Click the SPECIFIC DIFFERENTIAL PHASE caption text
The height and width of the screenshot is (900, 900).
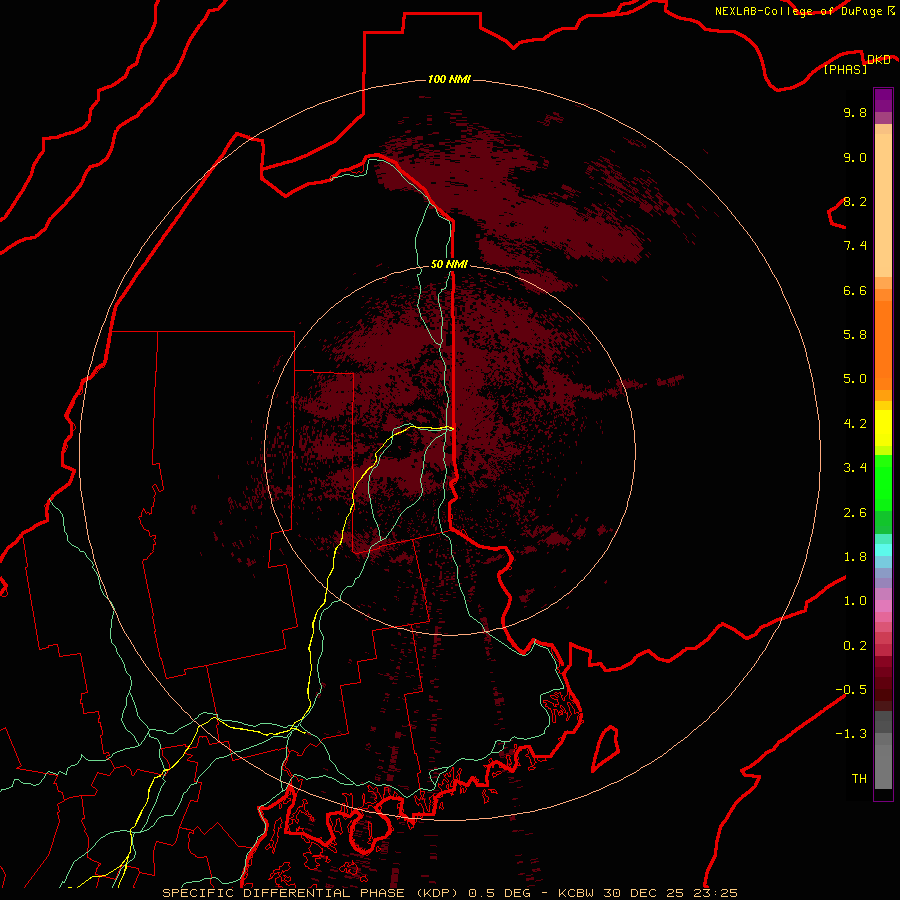(x=284, y=893)
